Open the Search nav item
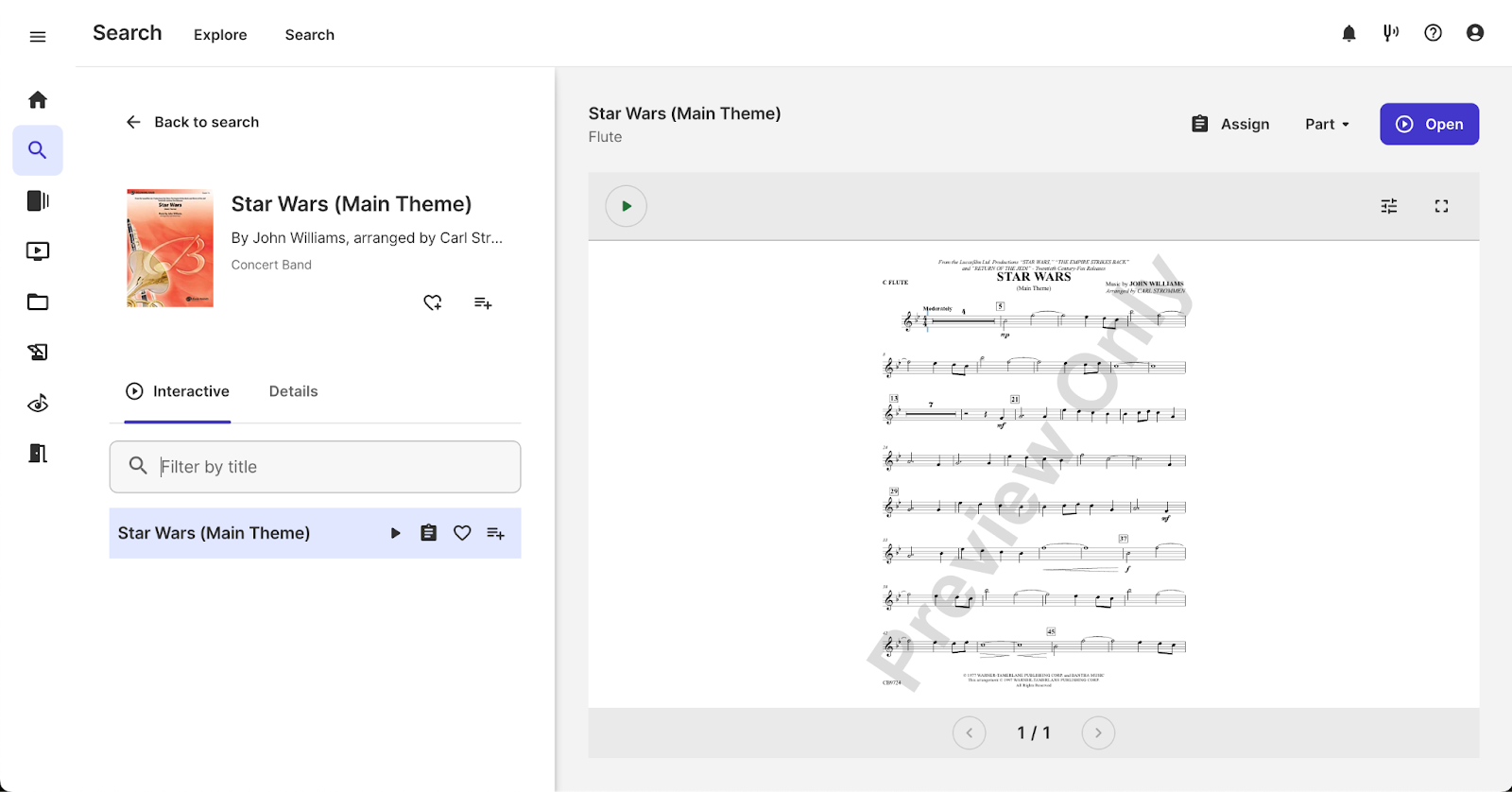1512x792 pixels. (x=310, y=35)
